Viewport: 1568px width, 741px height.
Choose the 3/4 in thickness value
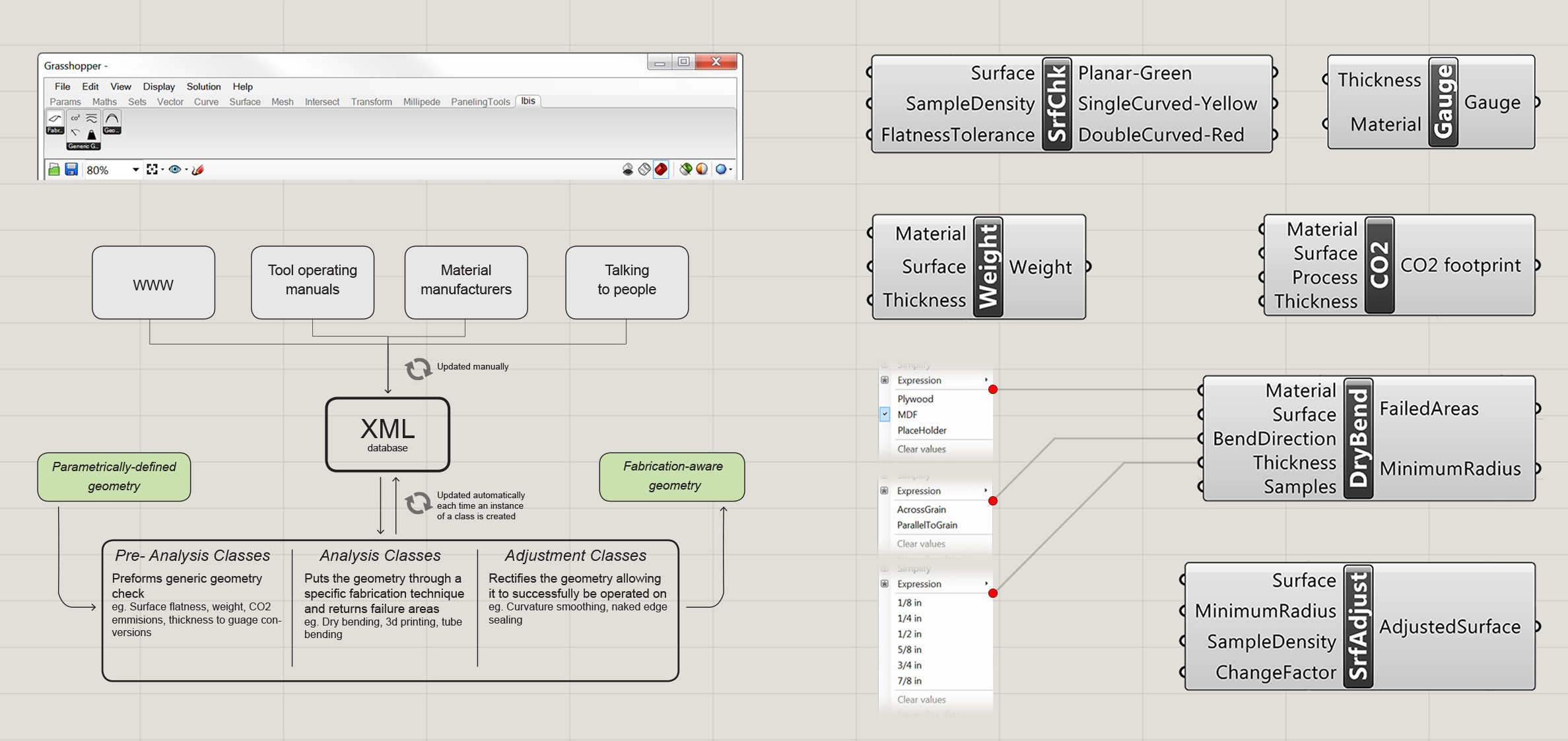click(909, 665)
